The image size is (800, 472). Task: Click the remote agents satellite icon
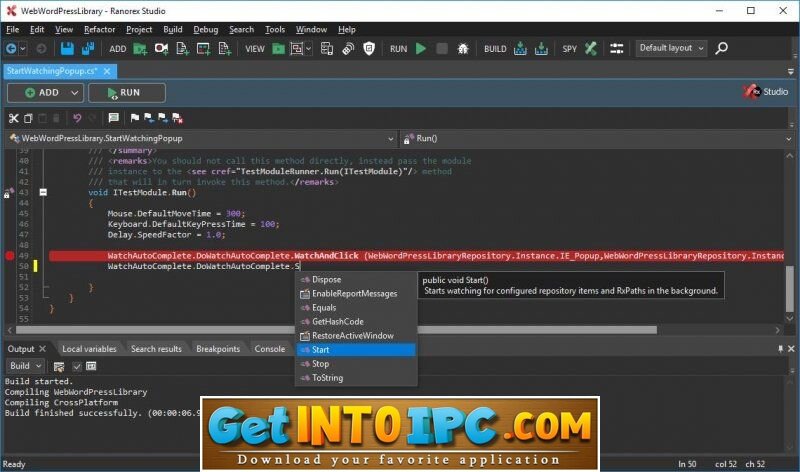(x=348, y=49)
